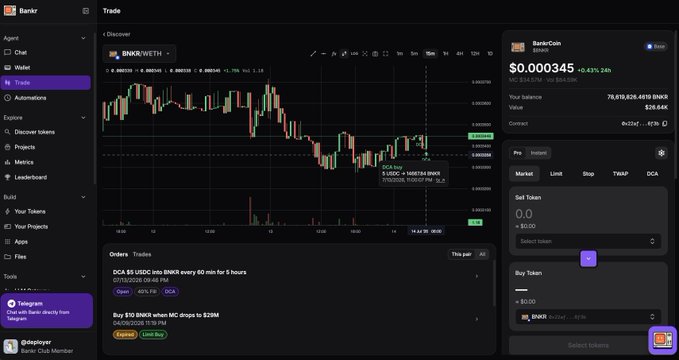This screenshot has height=360, width=679.
Task: Switch to Pro trading mode
Action: pyautogui.click(x=517, y=153)
